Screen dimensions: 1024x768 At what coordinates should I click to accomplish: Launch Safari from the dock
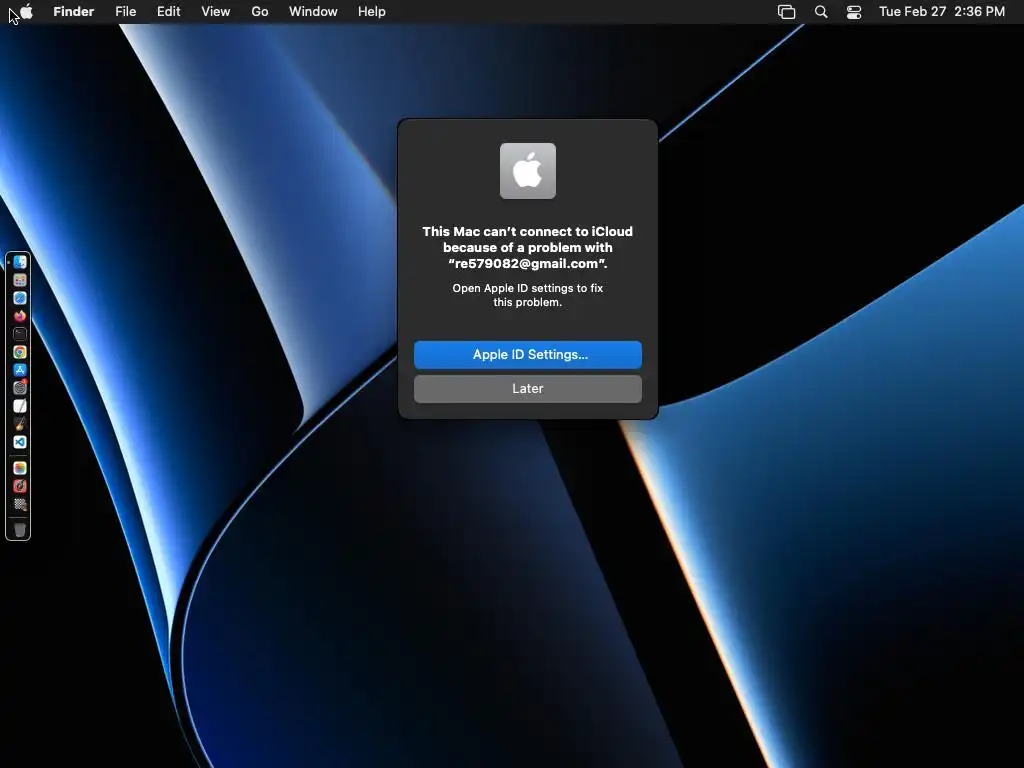pos(20,298)
